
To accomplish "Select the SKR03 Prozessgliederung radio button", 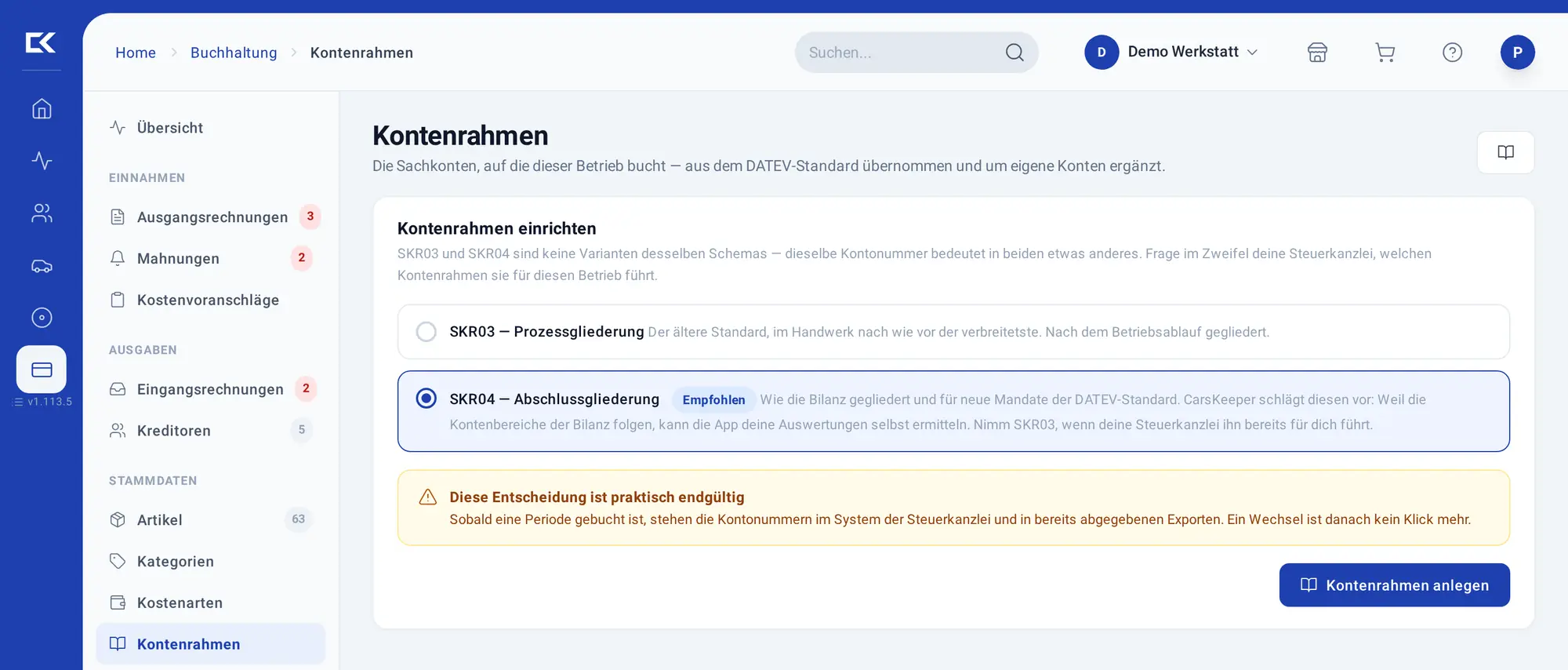I will pos(426,332).
